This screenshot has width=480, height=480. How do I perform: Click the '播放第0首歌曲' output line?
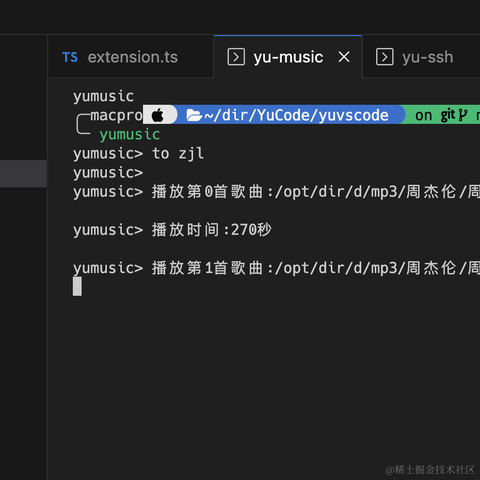coord(276,192)
